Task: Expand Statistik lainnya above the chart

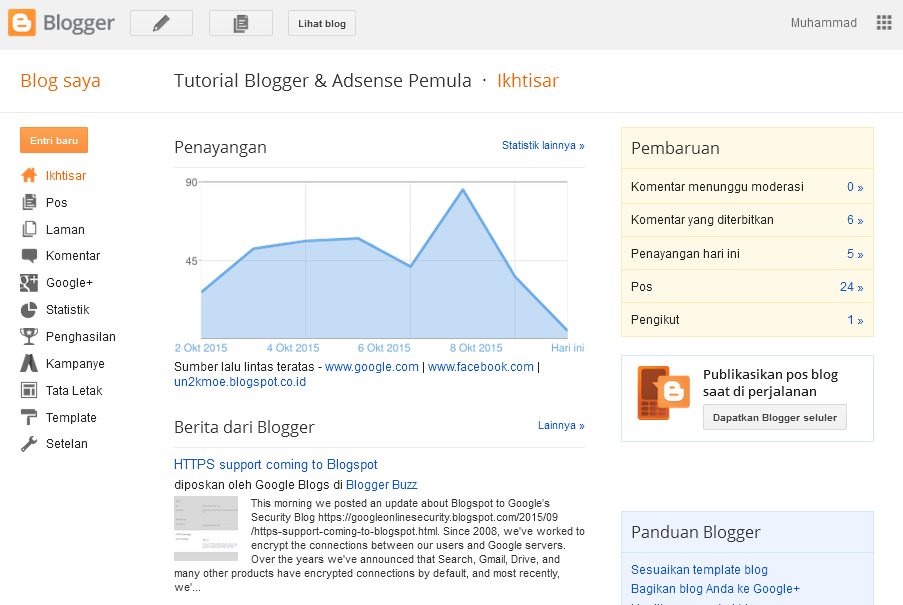Action: [x=542, y=145]
